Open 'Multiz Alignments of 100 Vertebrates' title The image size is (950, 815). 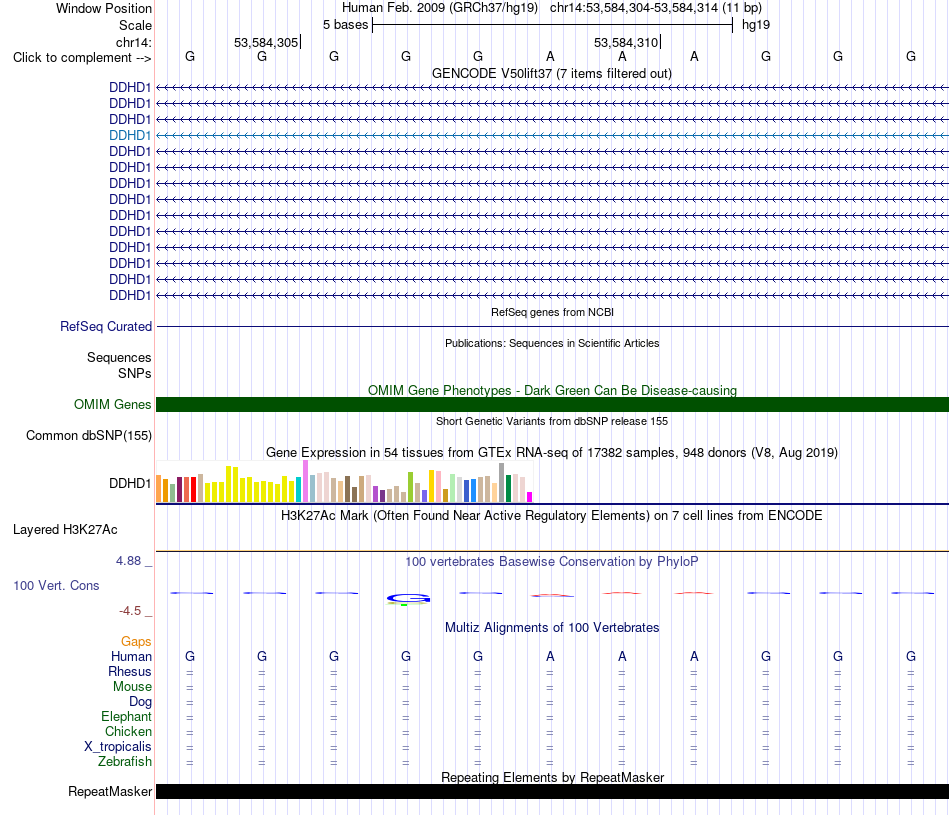552,627
